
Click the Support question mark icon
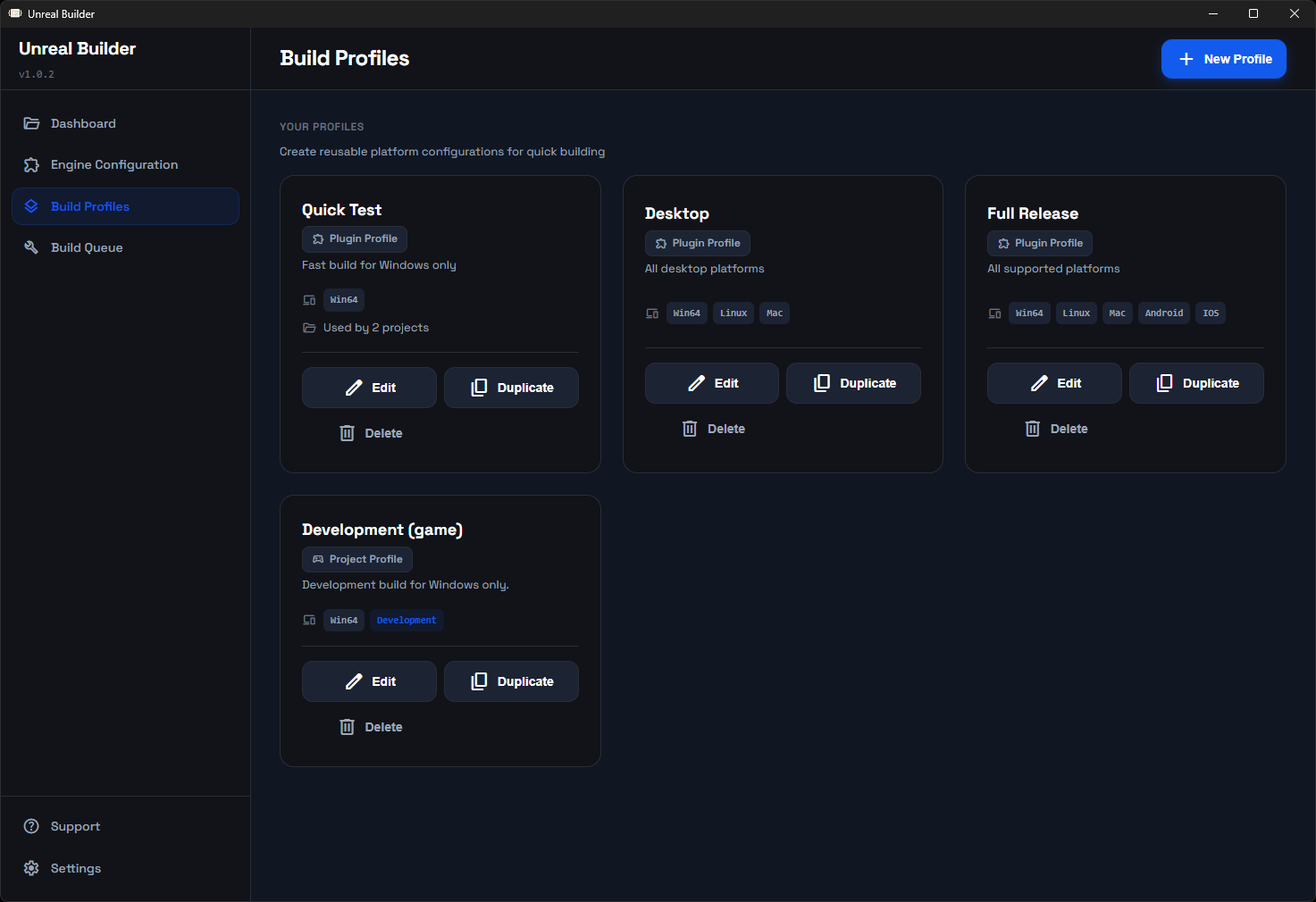31,826
